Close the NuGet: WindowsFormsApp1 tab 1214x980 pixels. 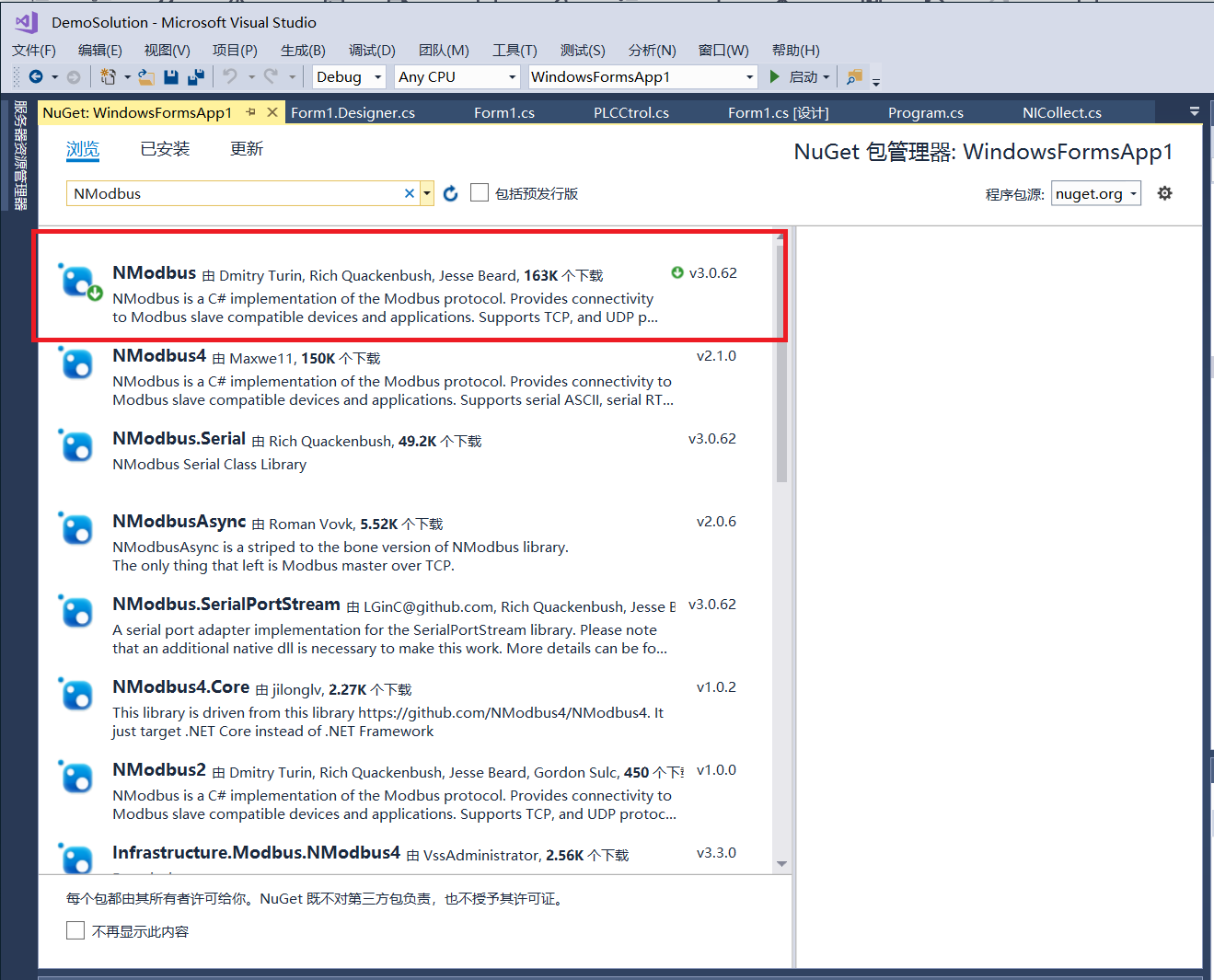pyautogui.click(x=272, y=112)
